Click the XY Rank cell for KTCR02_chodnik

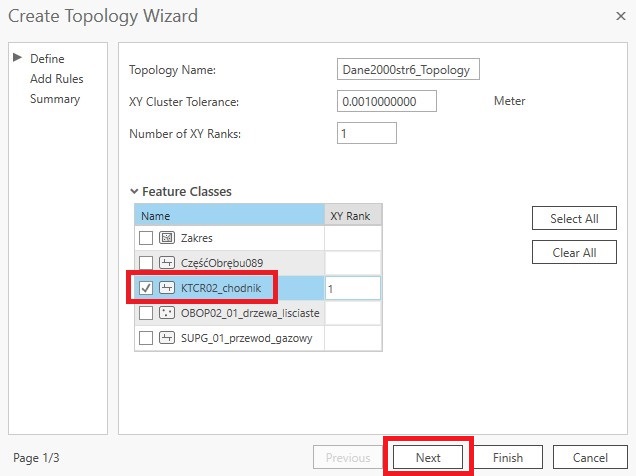pos(352,288)
